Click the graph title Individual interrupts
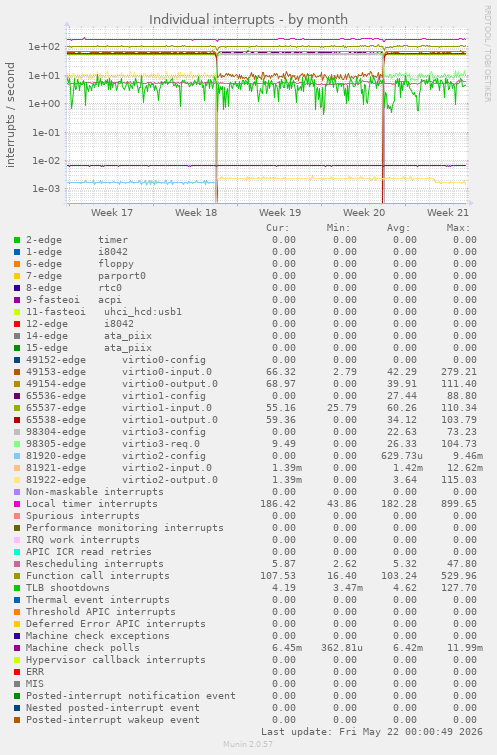 (248, 19)
